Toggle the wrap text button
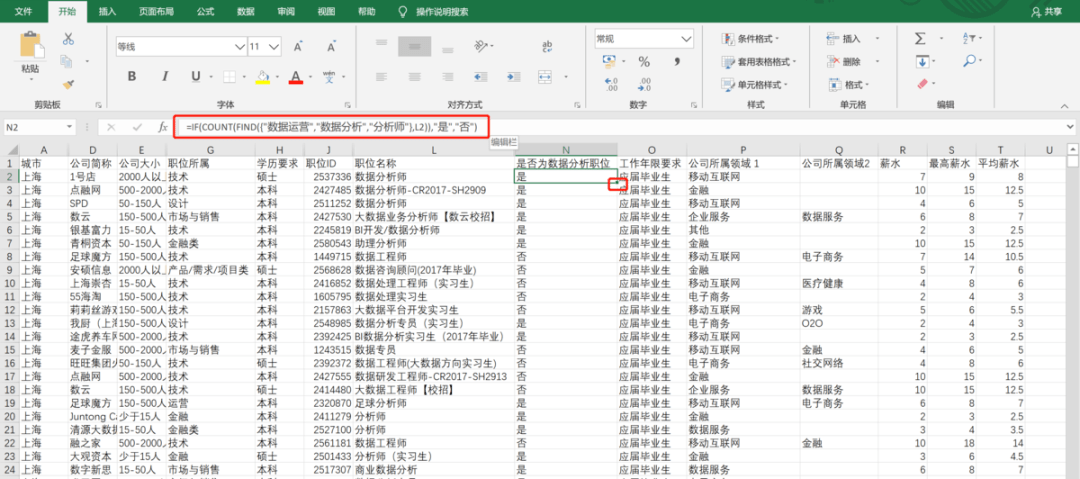 coord(548,47)
